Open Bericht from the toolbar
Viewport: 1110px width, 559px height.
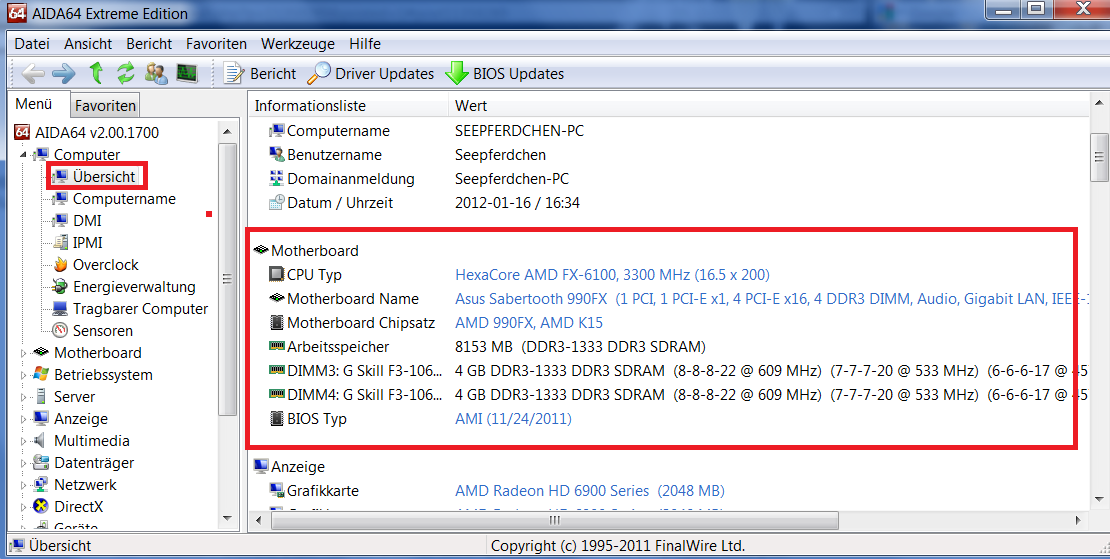pos(259,74)
